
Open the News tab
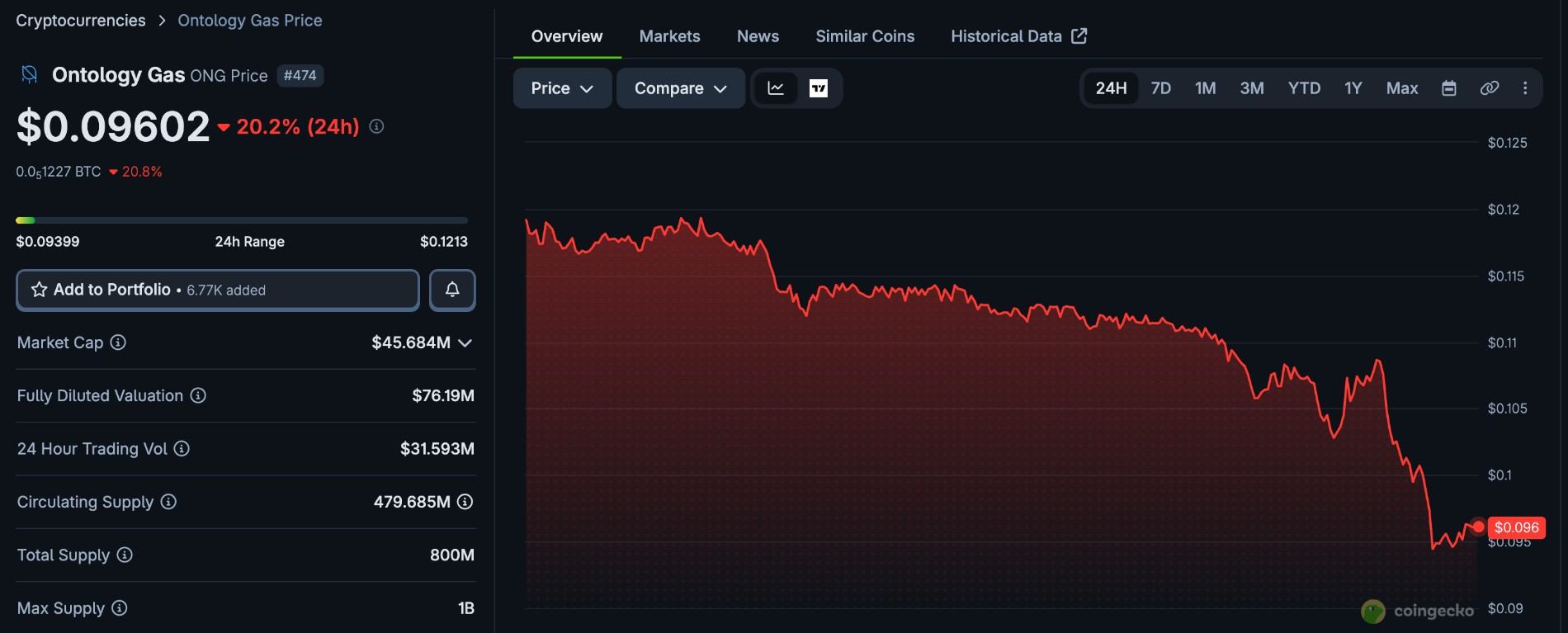pyautogui.click(x=758, y=36)
